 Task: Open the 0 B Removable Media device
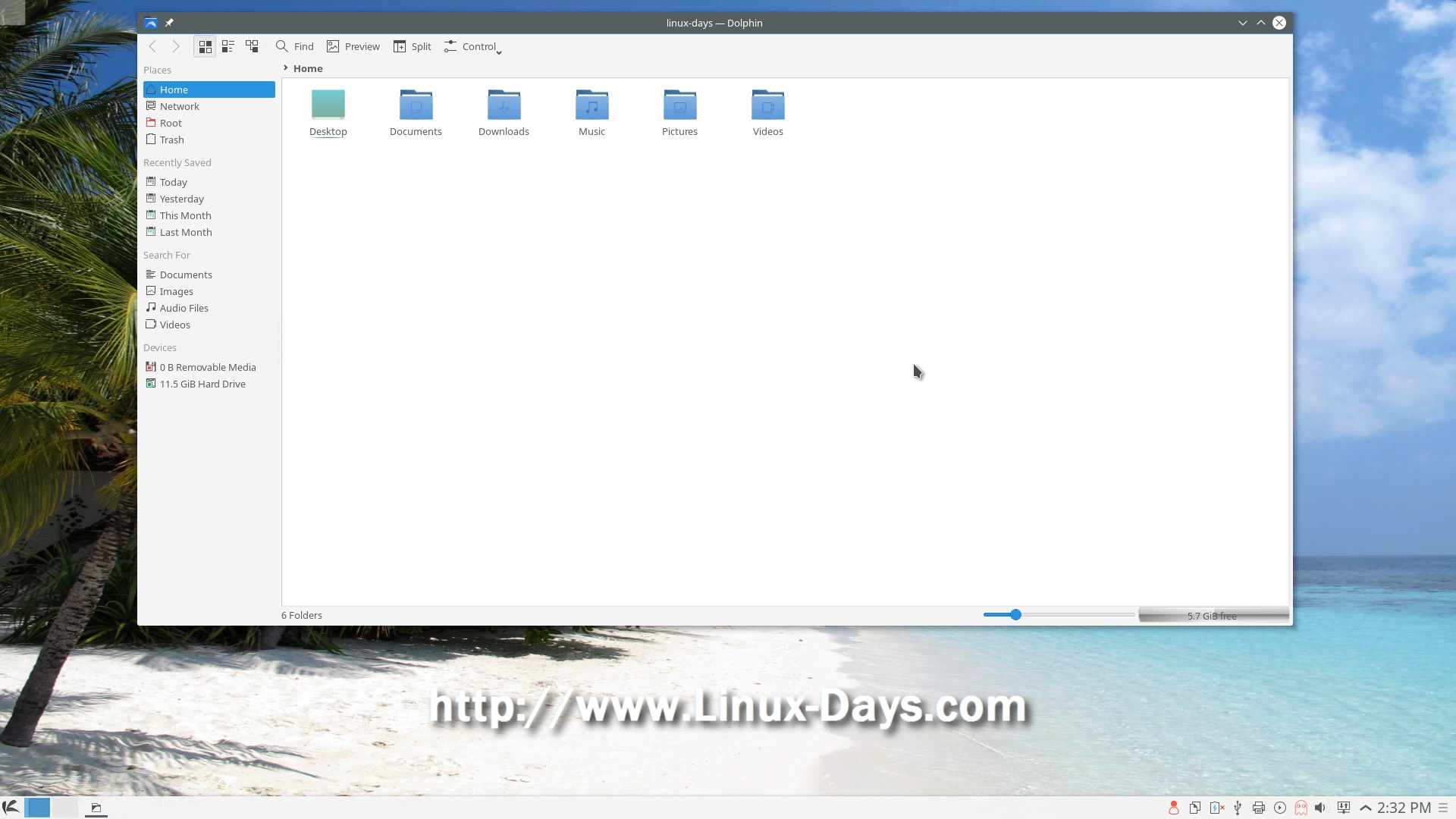(x=209, y=367)
